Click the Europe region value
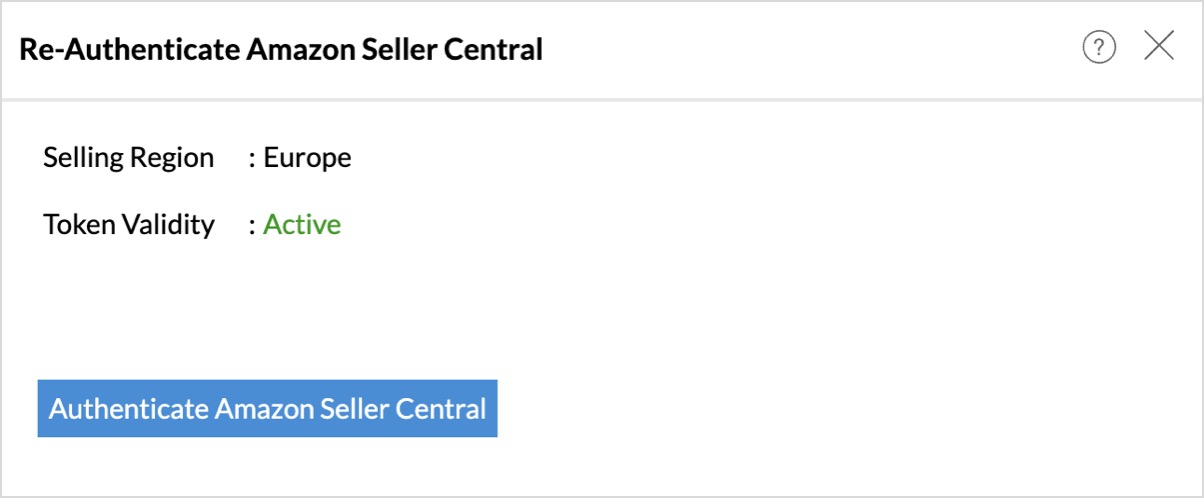 click(307, 158)
